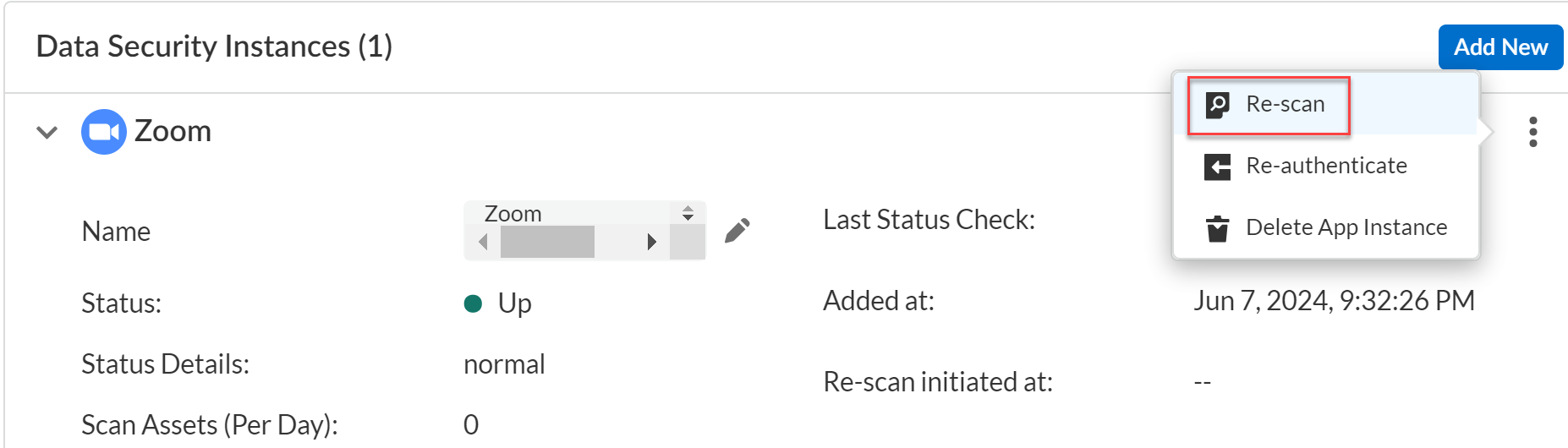This screenshot has height=448, width=1568.
Task: Click the blue Zoom camera app icon
Action: pyautogui.click(x=103, y=132)
